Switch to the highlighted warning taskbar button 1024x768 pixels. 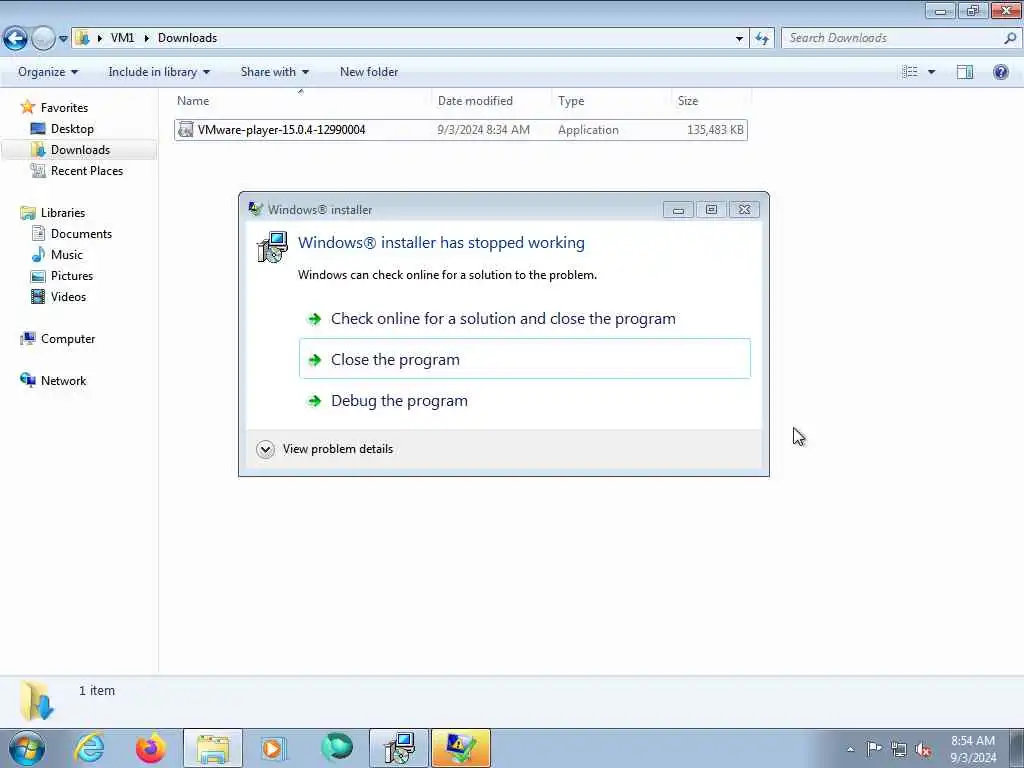click(x=460, y=748)
